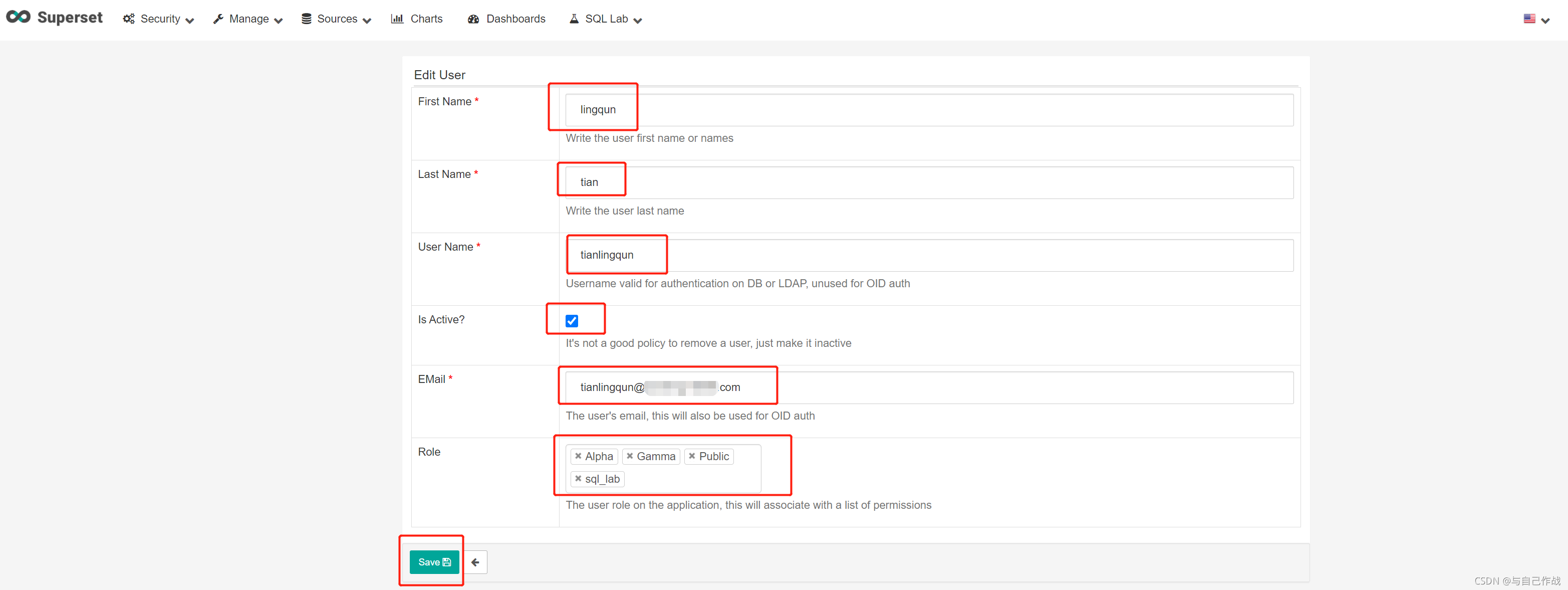Remove the Alpha role tag

point(578,456)
